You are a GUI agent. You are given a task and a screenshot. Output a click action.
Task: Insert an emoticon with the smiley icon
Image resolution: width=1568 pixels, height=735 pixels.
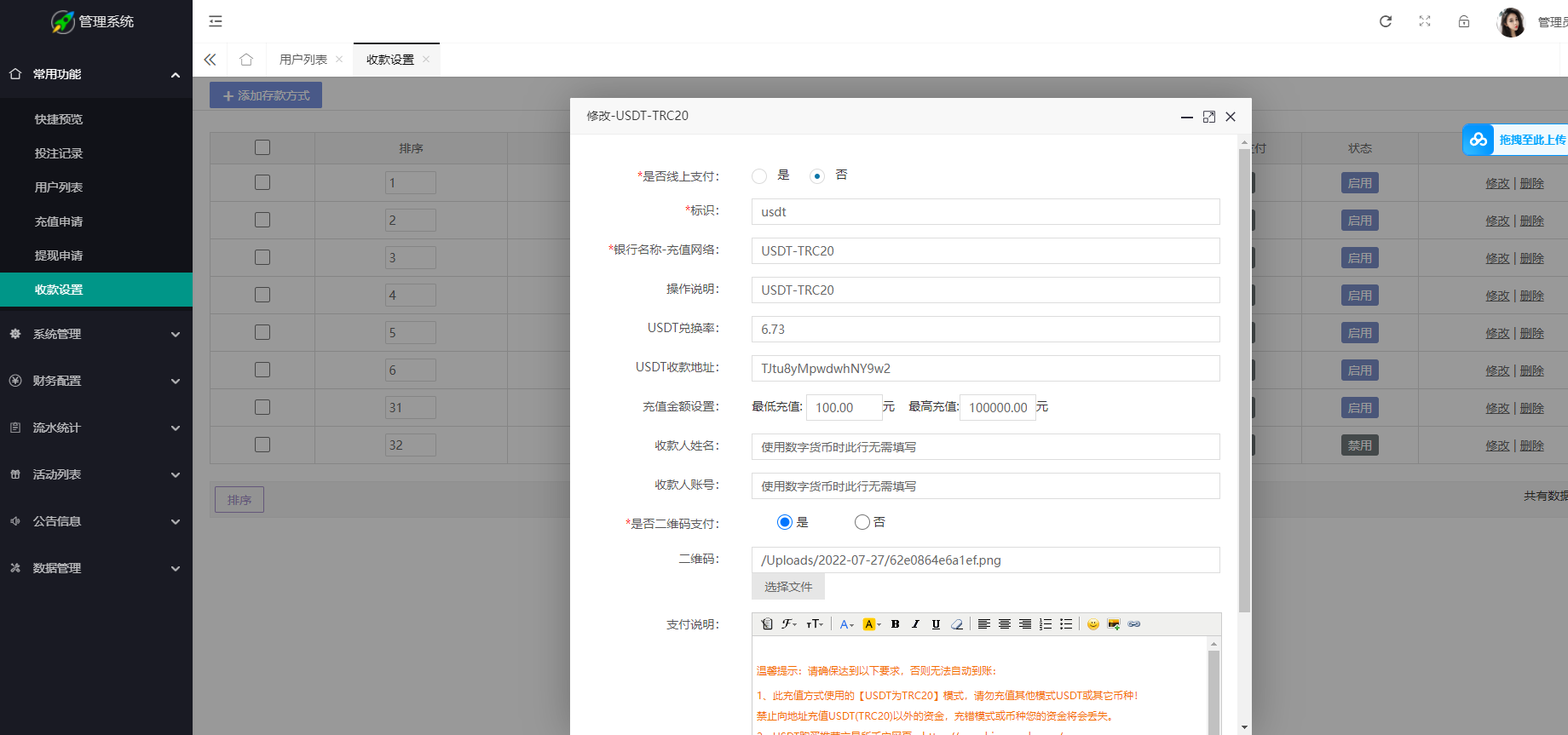click(1092, 624)
